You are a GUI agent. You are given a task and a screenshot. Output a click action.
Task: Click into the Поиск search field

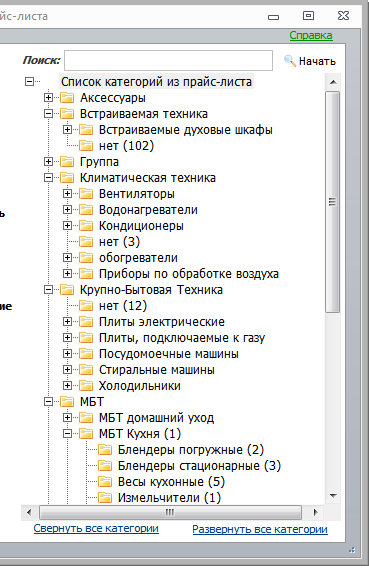[x=168, y=60]
